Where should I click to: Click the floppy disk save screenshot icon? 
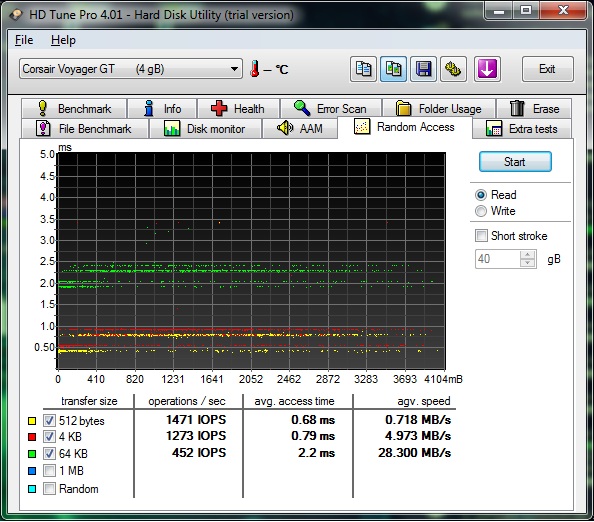click(x=424, y=69)
